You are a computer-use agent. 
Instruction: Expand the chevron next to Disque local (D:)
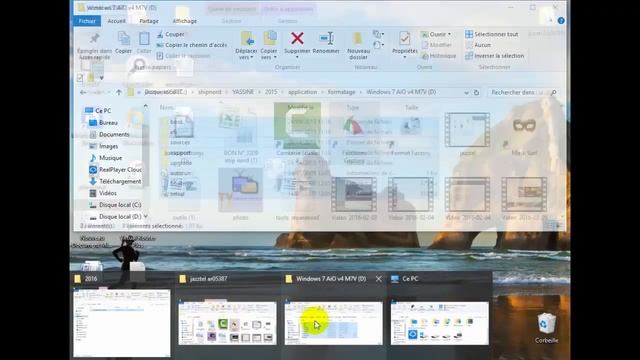tap(145, 216)
